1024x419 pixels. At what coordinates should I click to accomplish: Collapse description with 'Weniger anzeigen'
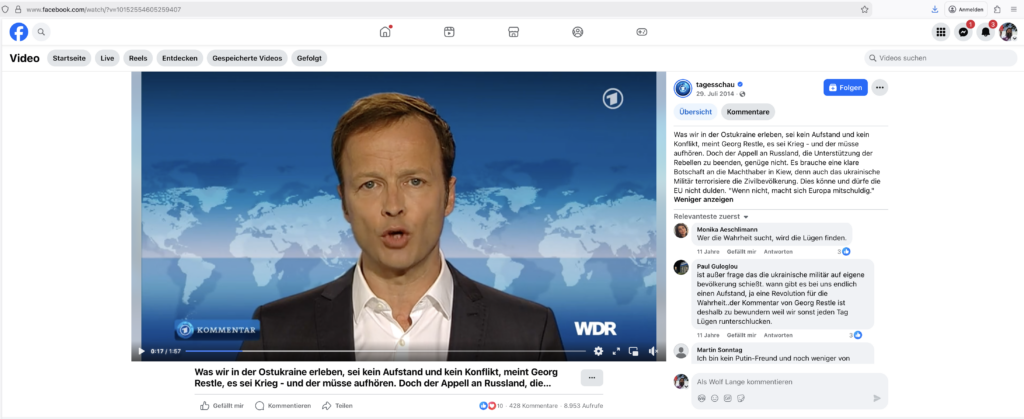[x=703, y=199]
